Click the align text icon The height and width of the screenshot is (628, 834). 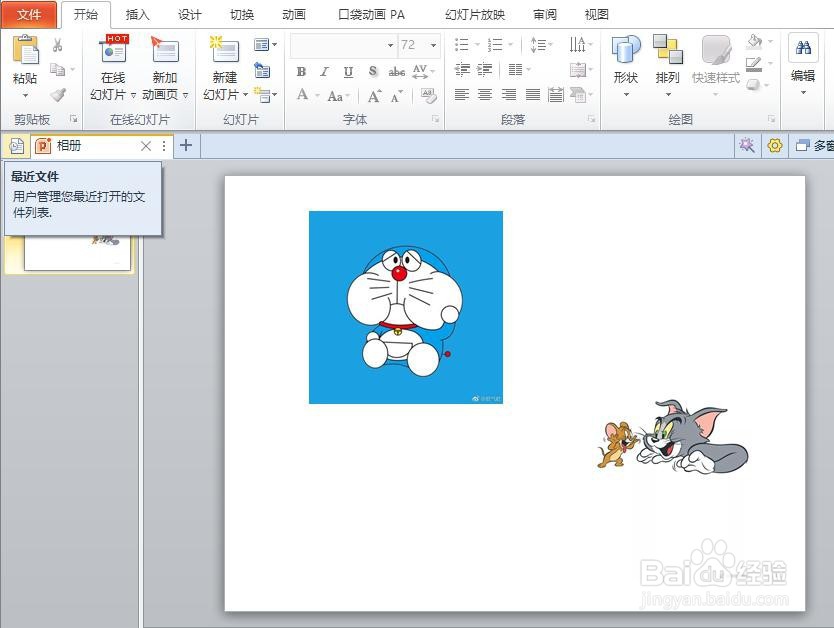pos(578,70)
